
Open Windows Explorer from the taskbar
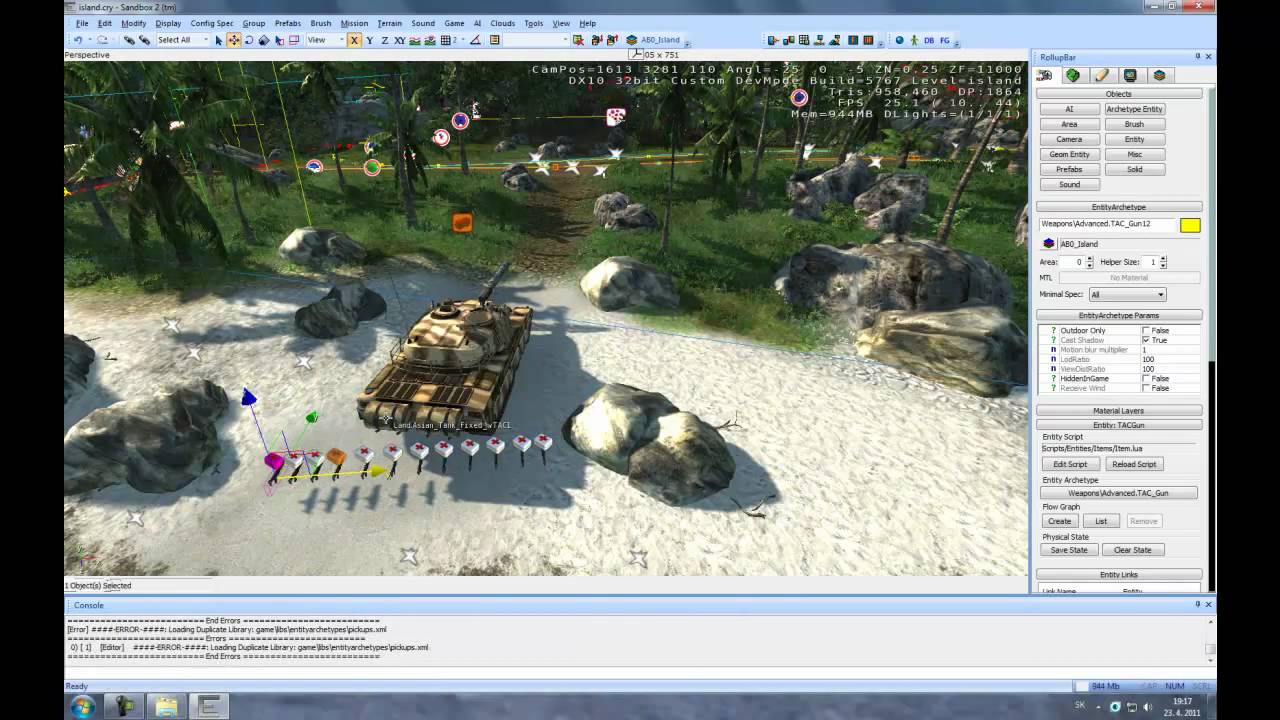166,707
